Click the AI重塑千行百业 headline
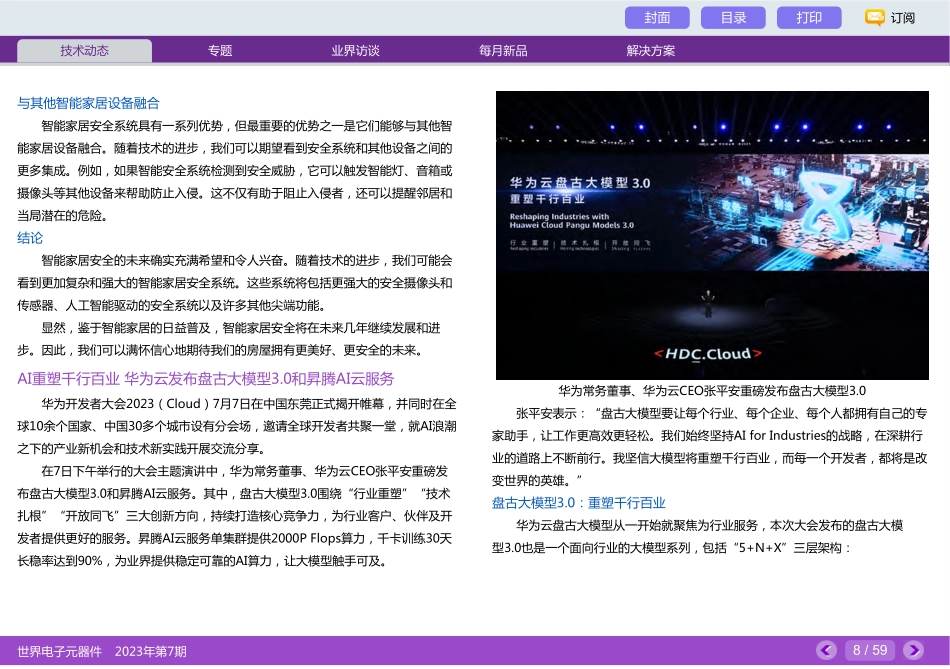 click(x=206, y=378)
